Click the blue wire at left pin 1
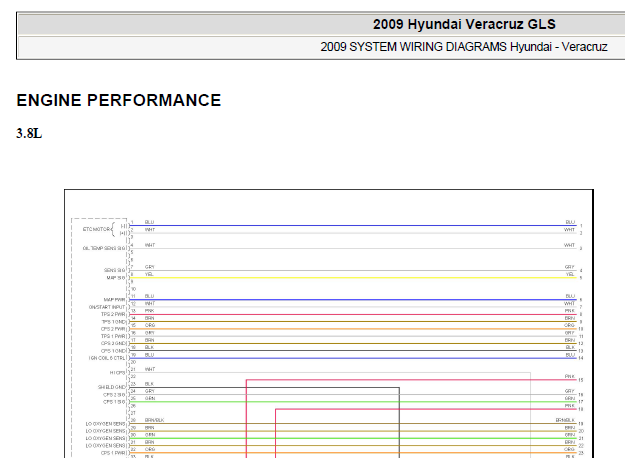Image resolution: width=625 pixels, height=458 pixels. 353,226
